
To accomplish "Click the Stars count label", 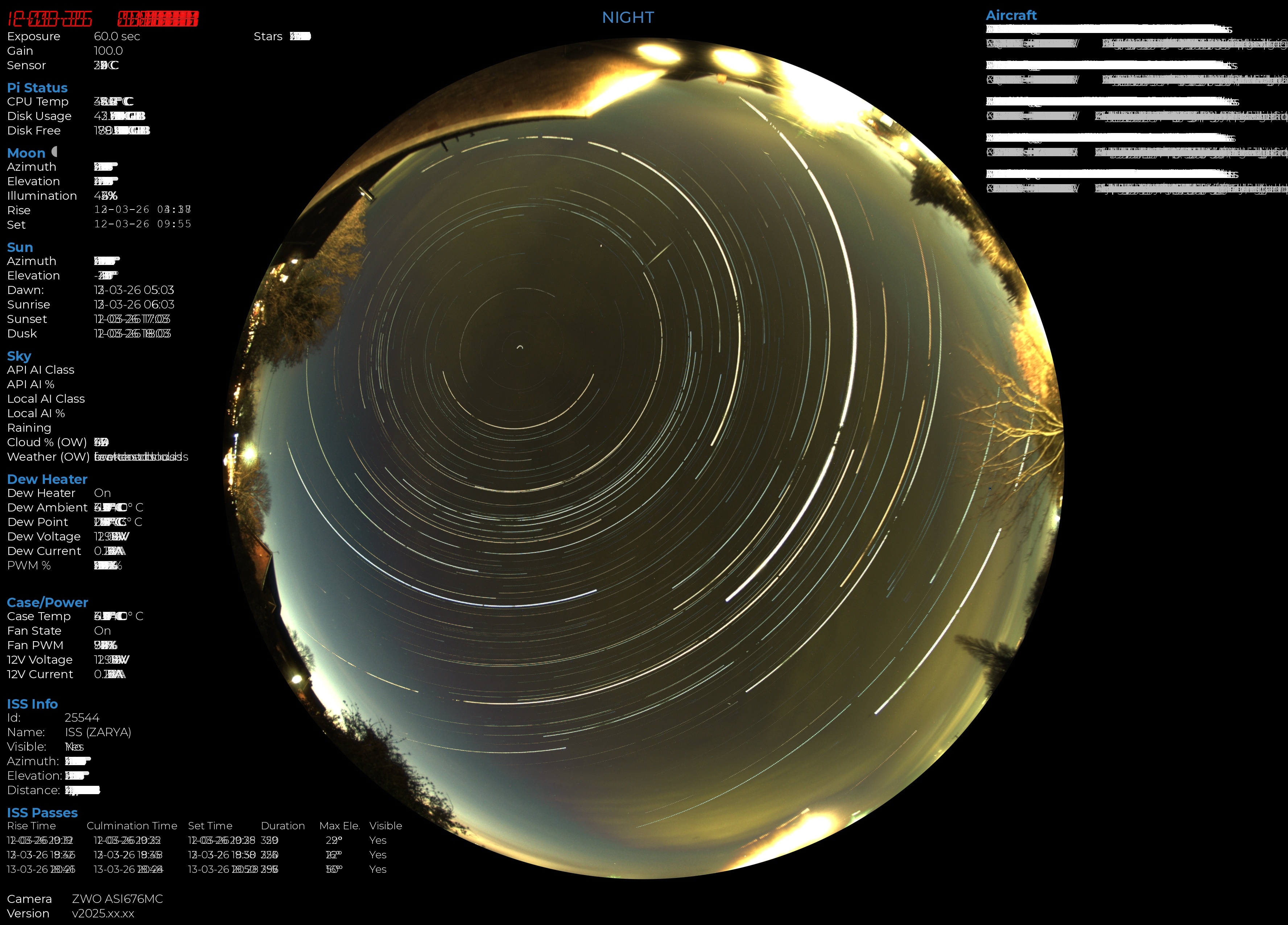I will point(268,36).
